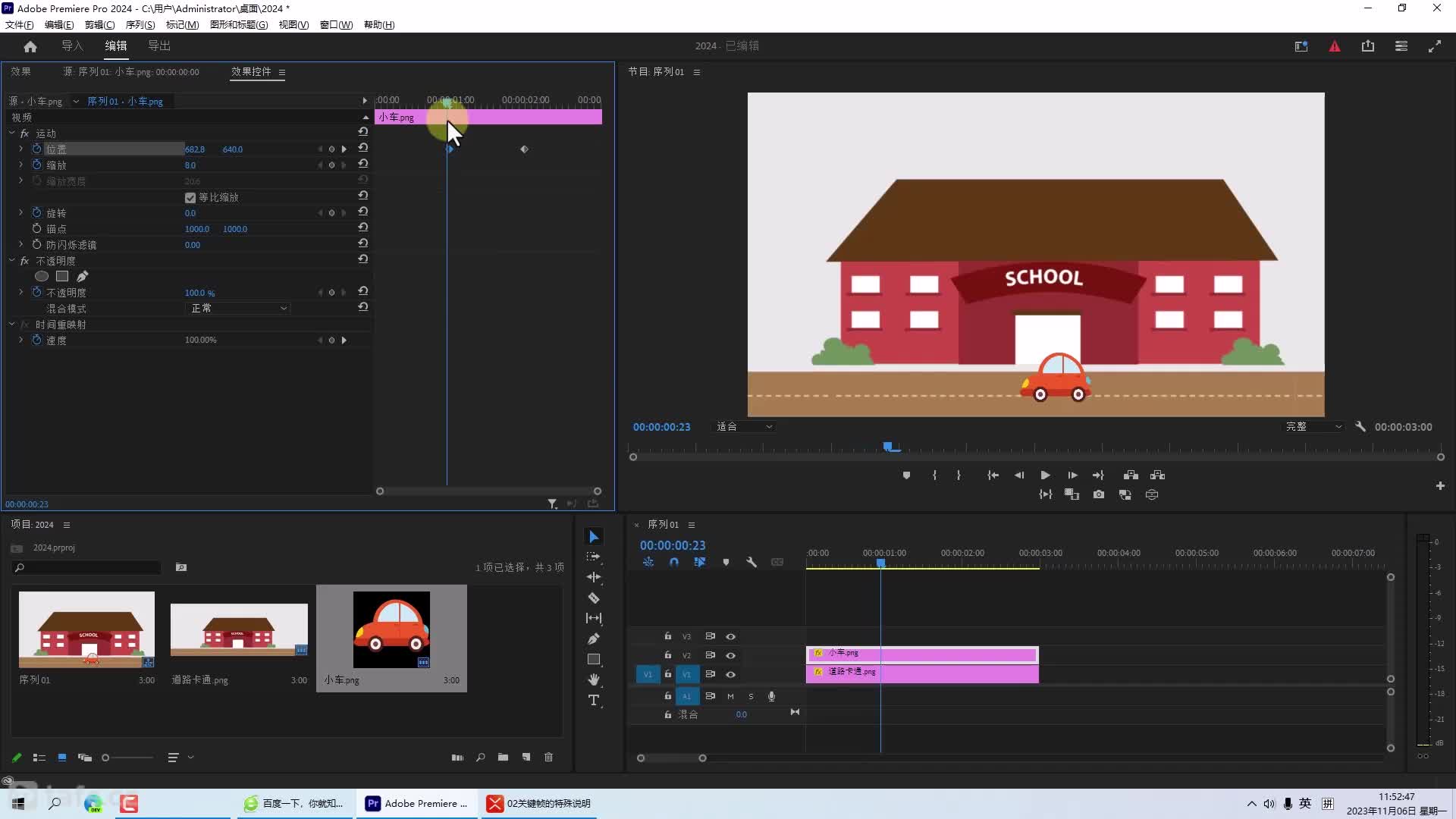This screenshot has width=1456, height=819.
Task: Open the 序列(S) menu
Action: click(x=140, y=25)
